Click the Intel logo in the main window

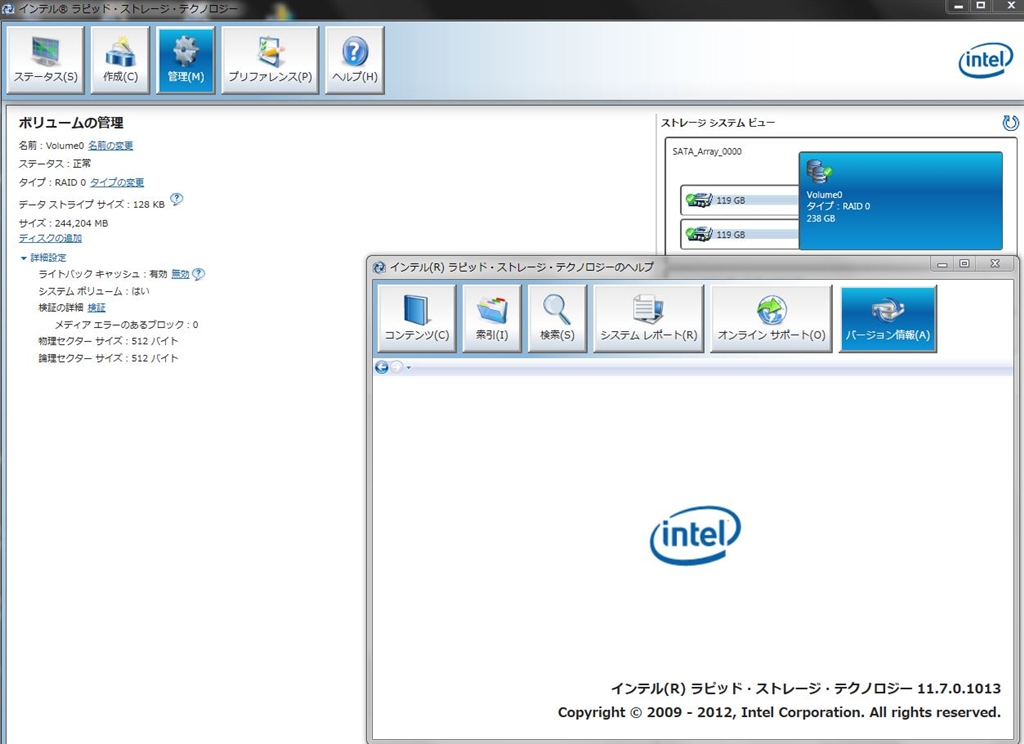tap(985, 60)
